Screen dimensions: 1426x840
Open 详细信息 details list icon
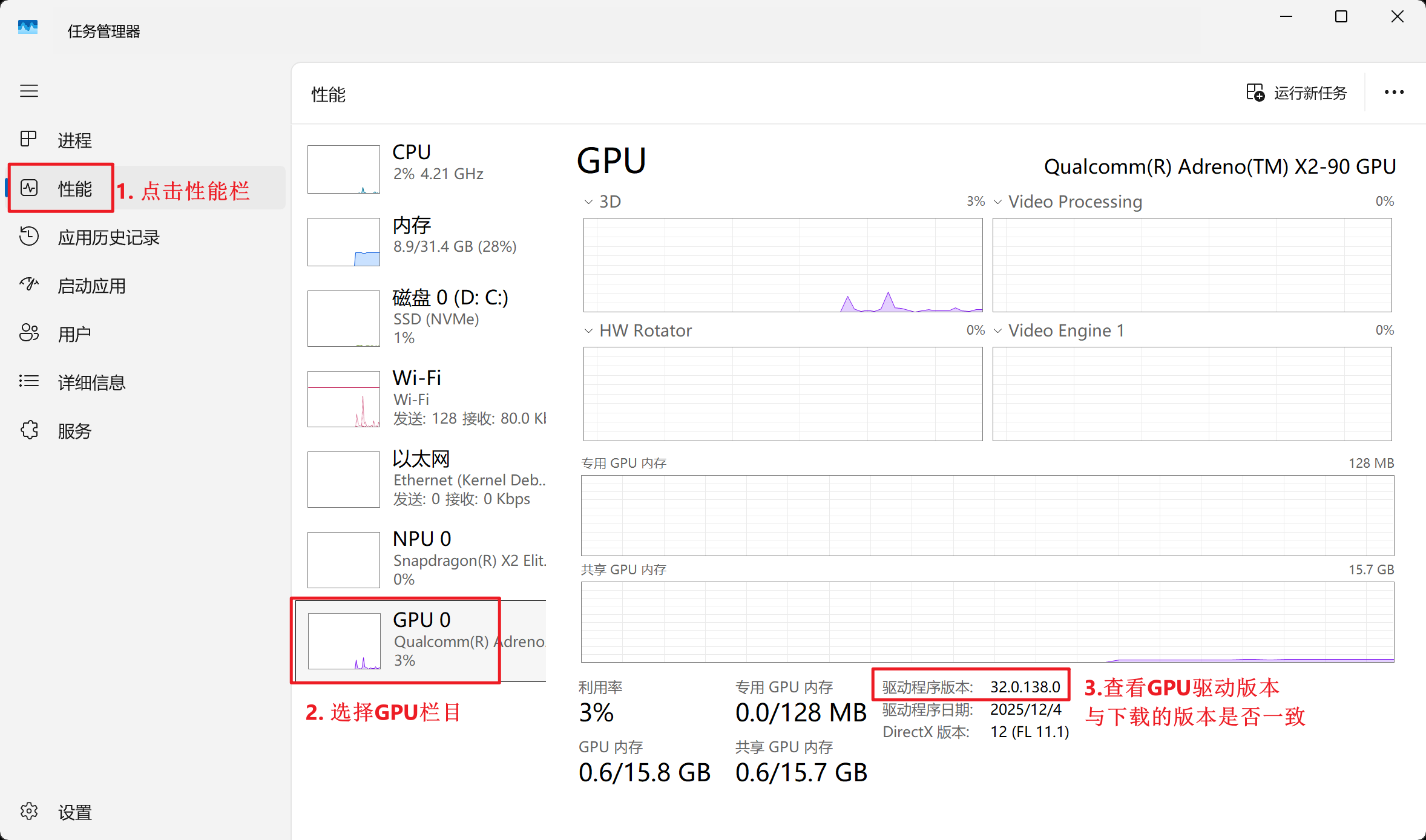click(x=29, y=381)
